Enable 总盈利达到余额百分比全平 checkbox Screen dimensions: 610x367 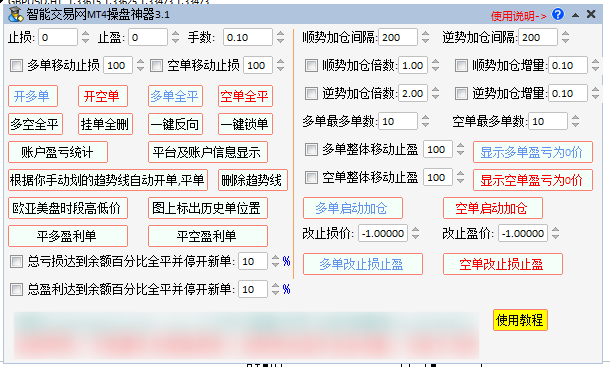[x=16, y=289]
